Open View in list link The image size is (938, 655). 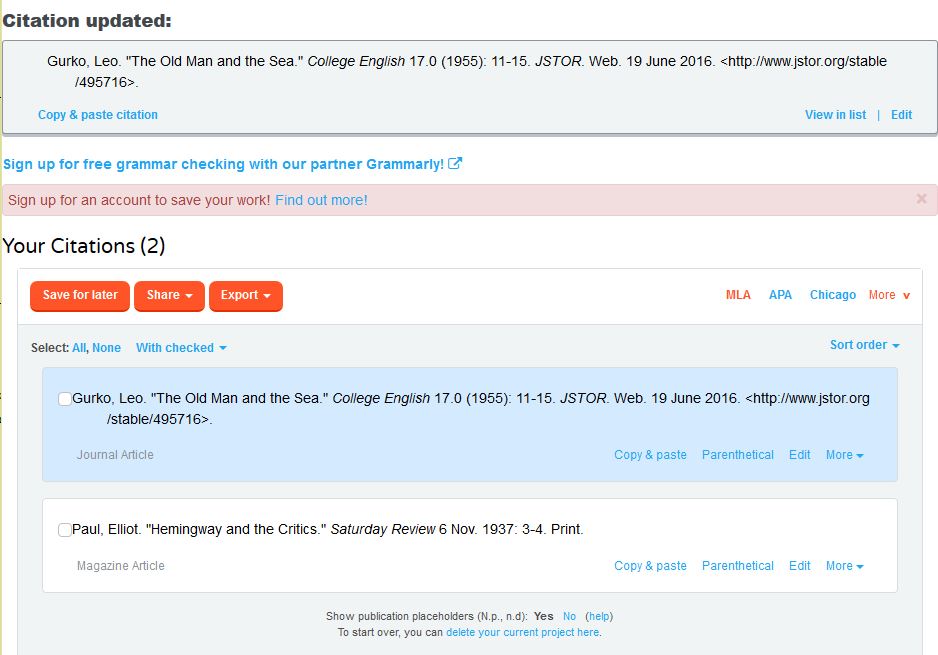click(835, 115)
